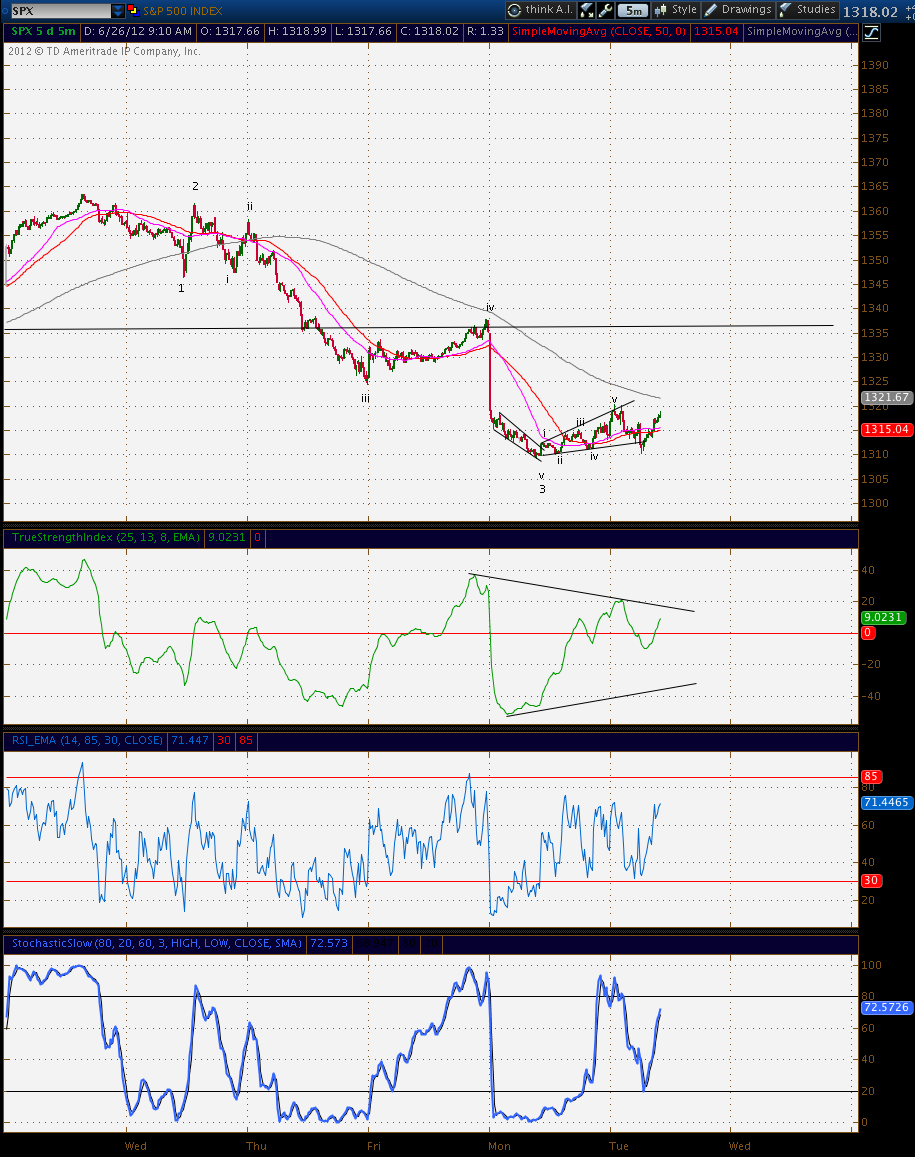Click the SPX 5 d 5m chart label
This screenshot has height=1157, width=915.
(44, 32)
